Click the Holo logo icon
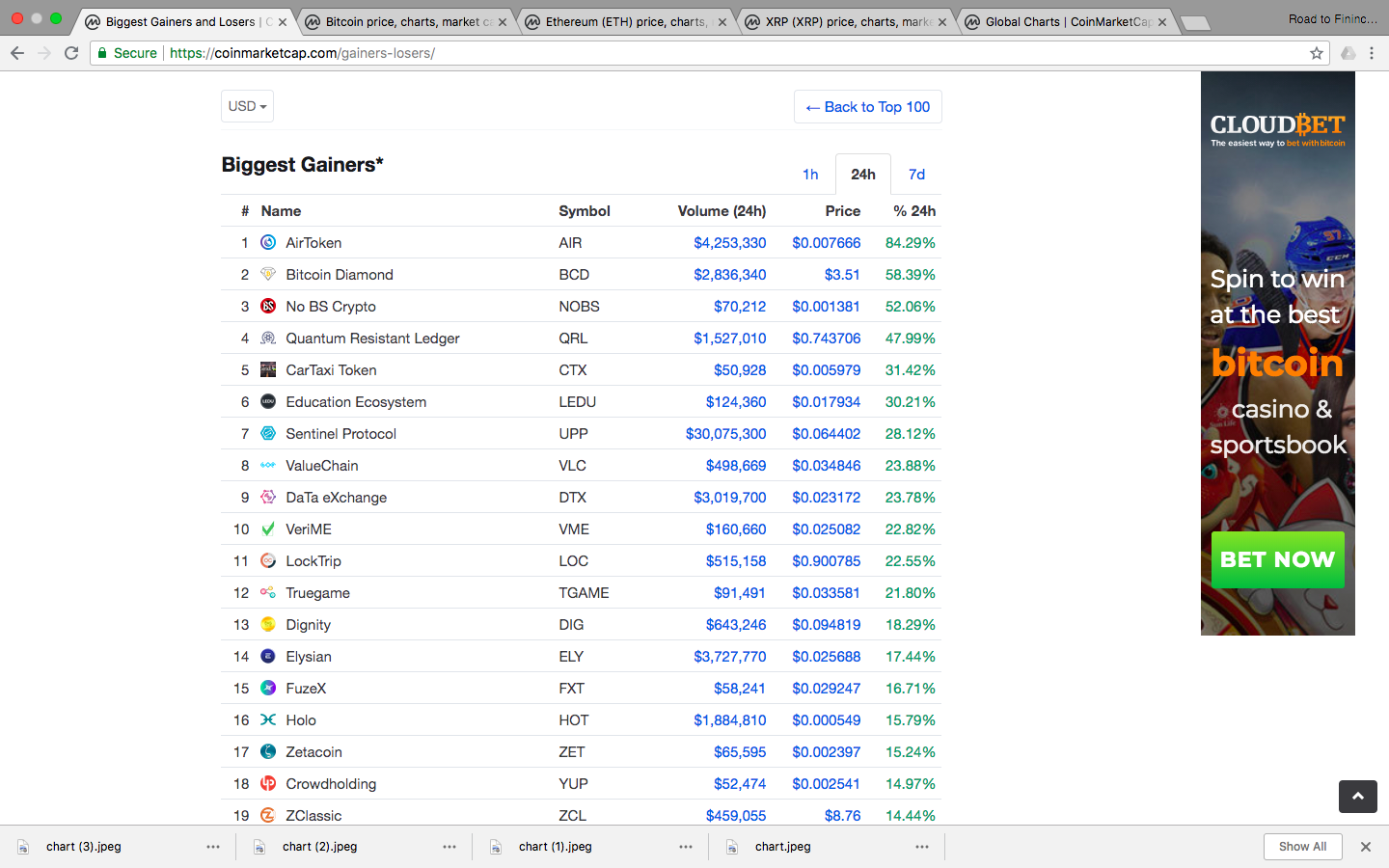1389x868 pixels. coord(268,719)
